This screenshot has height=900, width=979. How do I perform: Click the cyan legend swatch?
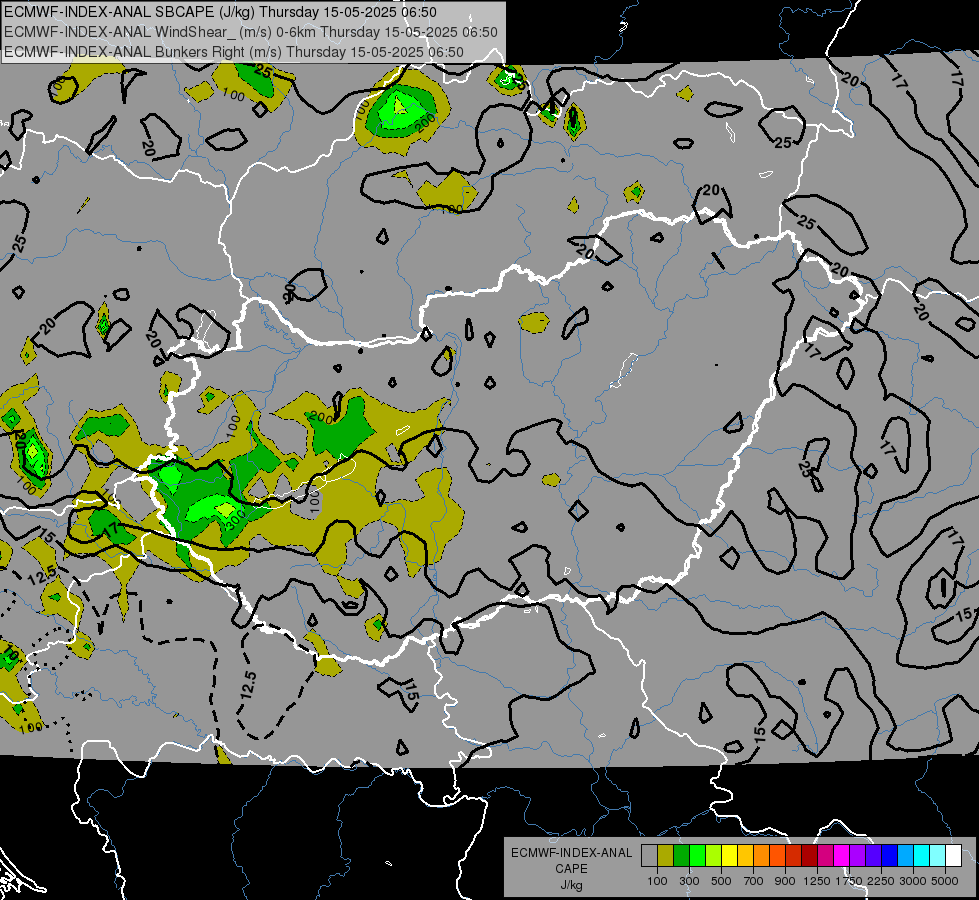922,855
